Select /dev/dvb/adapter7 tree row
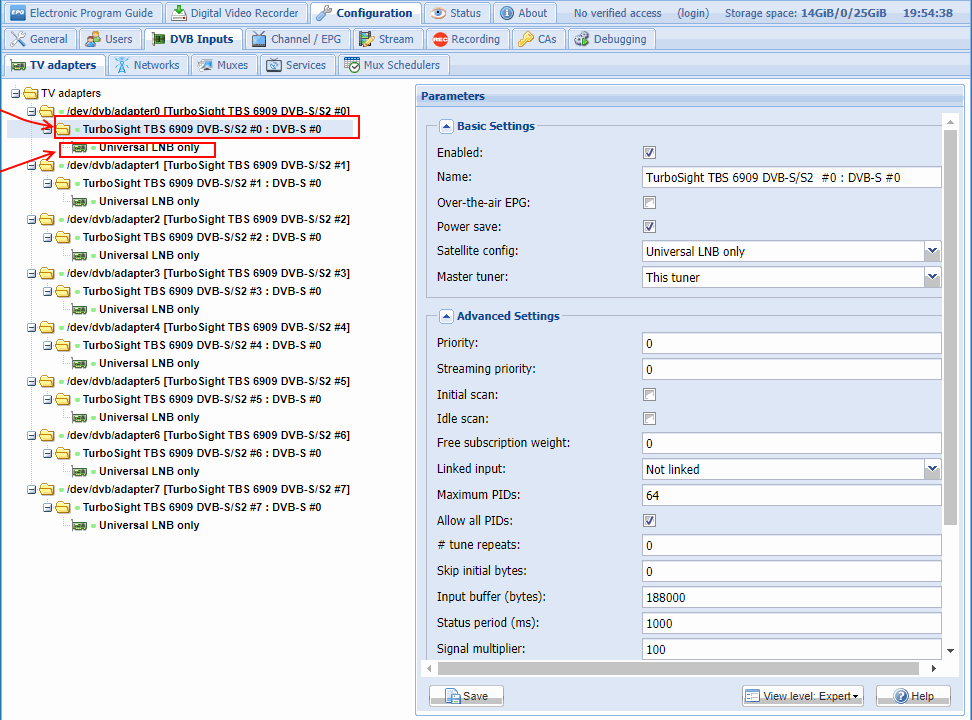972x720 pixels. point(208,489)
